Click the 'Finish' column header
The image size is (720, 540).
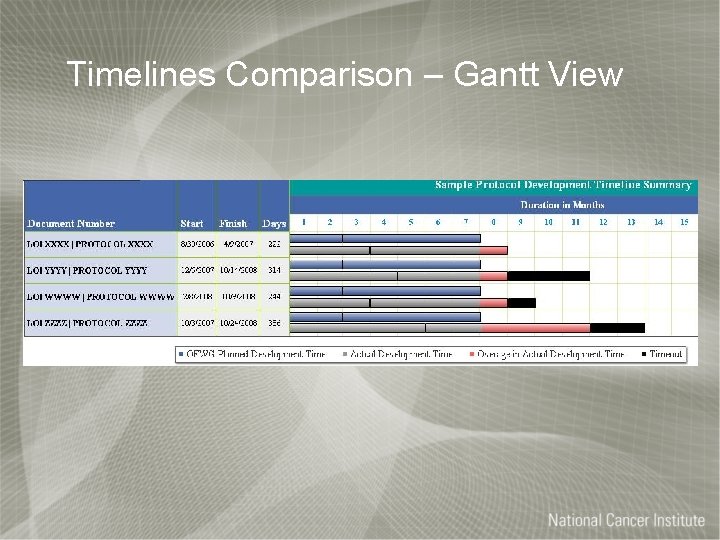233,224
